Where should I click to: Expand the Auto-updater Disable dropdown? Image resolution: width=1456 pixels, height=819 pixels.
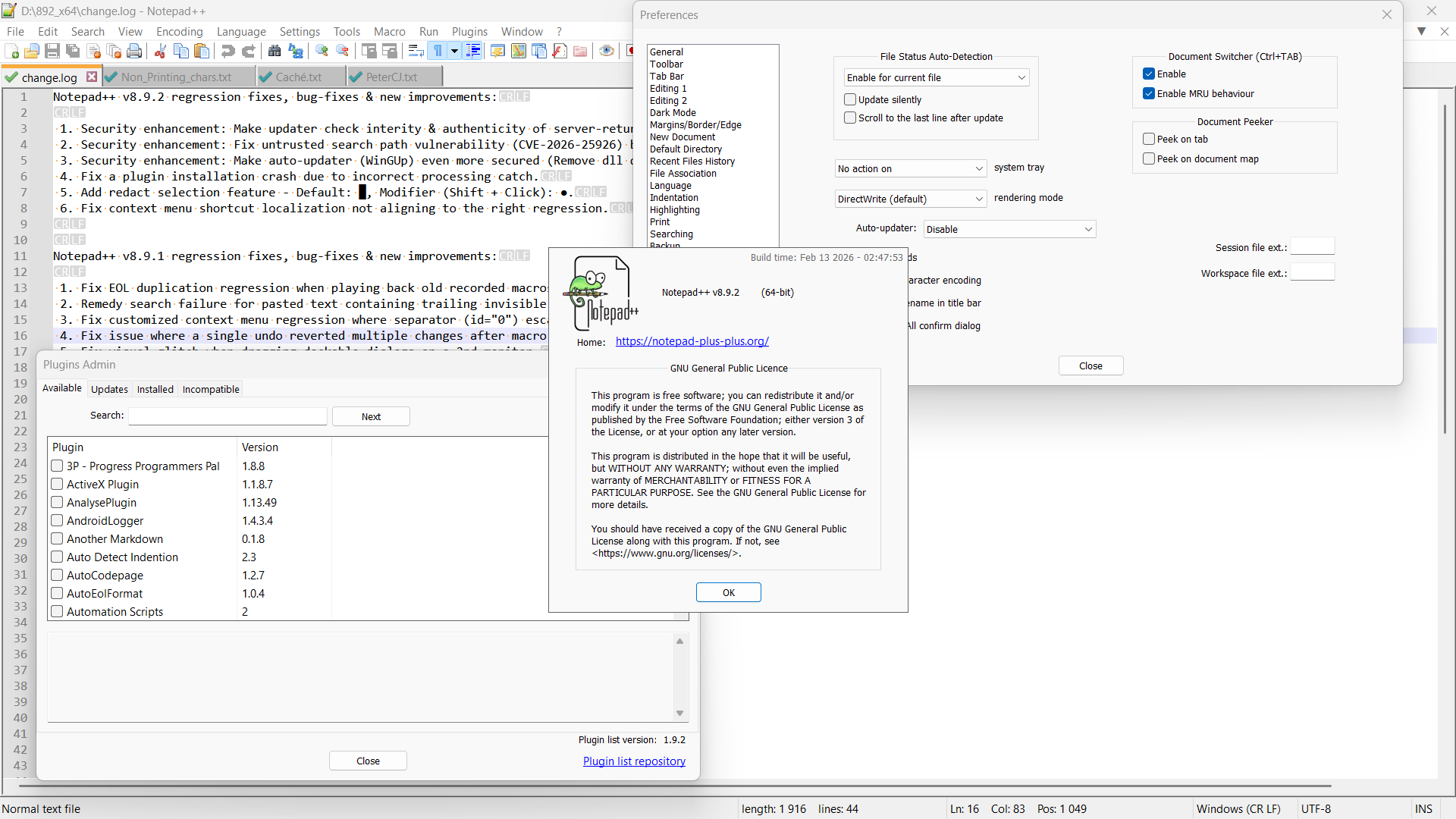click(1009, 230)
